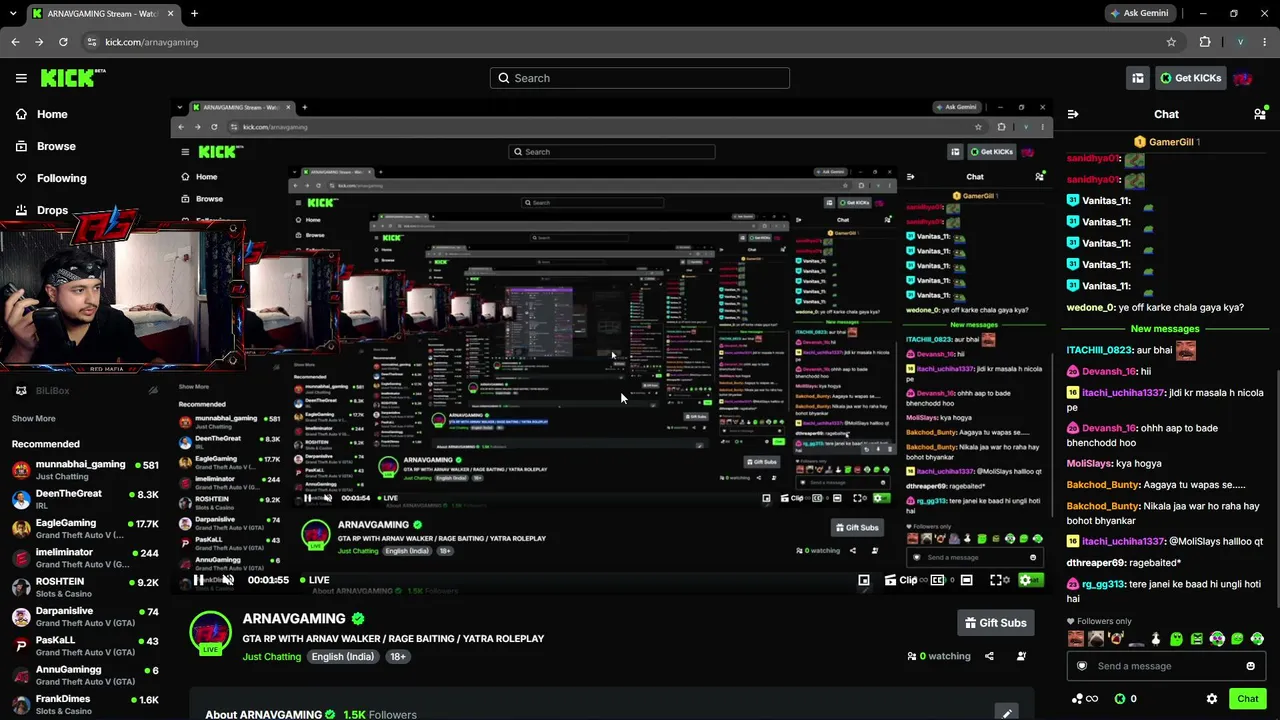The width and height of the screenshot is (1280, 720).
Task: Click the green Chat send button
Action: [x=1247, y=699]
